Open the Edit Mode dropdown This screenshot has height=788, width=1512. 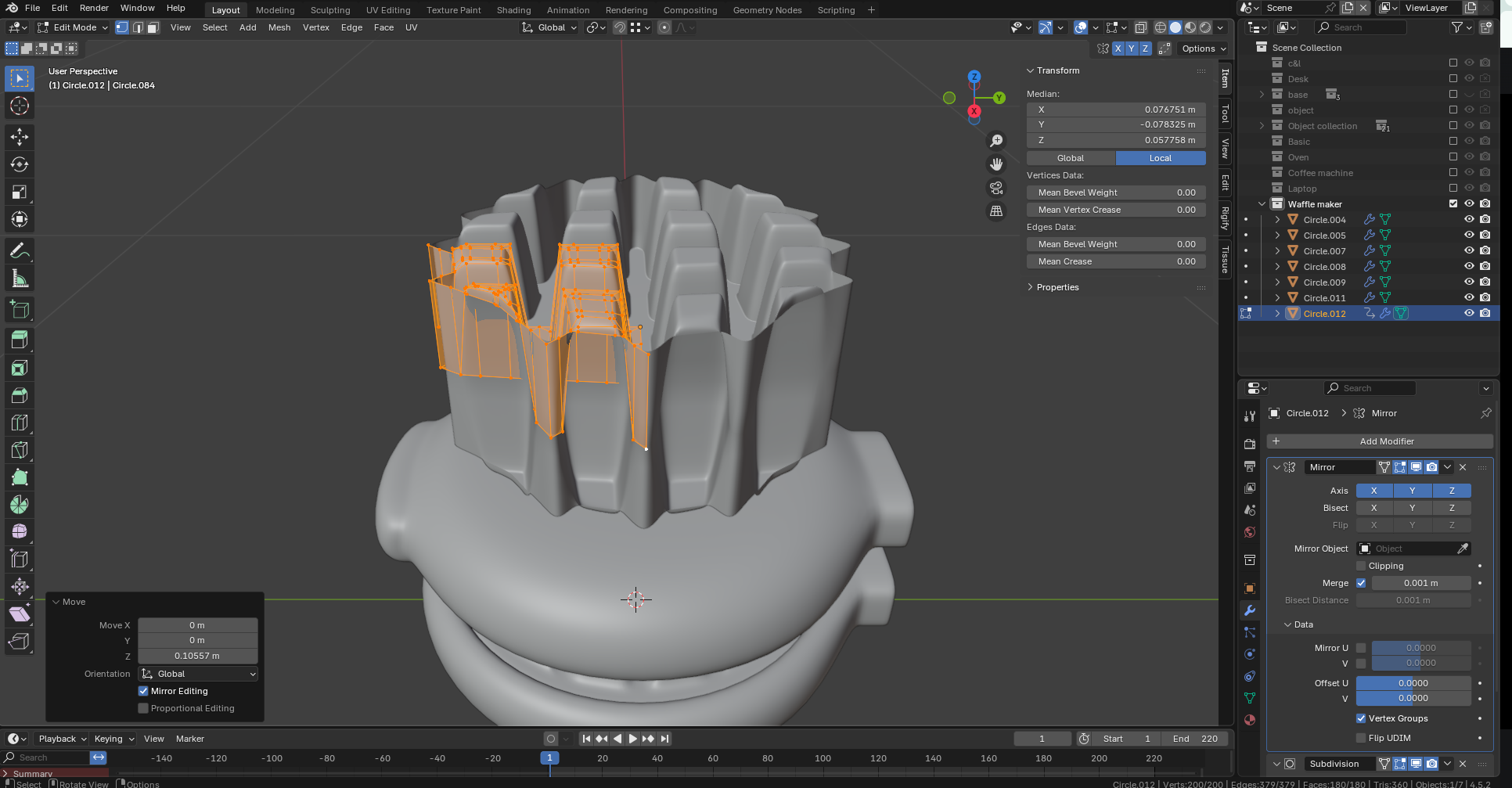[74, 27]
